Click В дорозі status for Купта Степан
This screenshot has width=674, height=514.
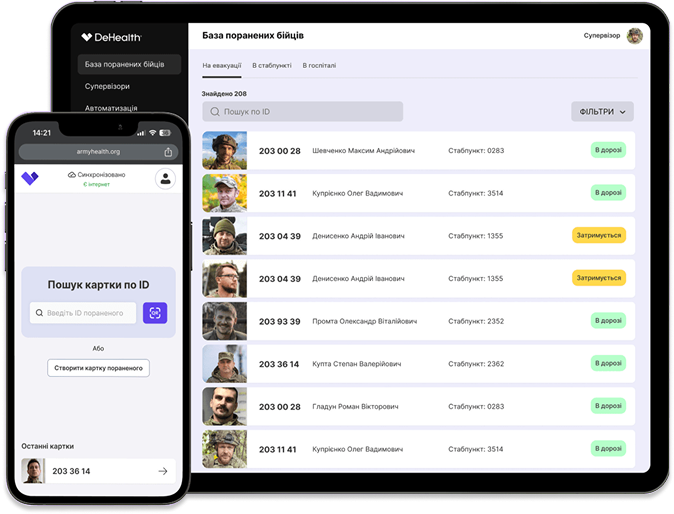coord(608,363)
